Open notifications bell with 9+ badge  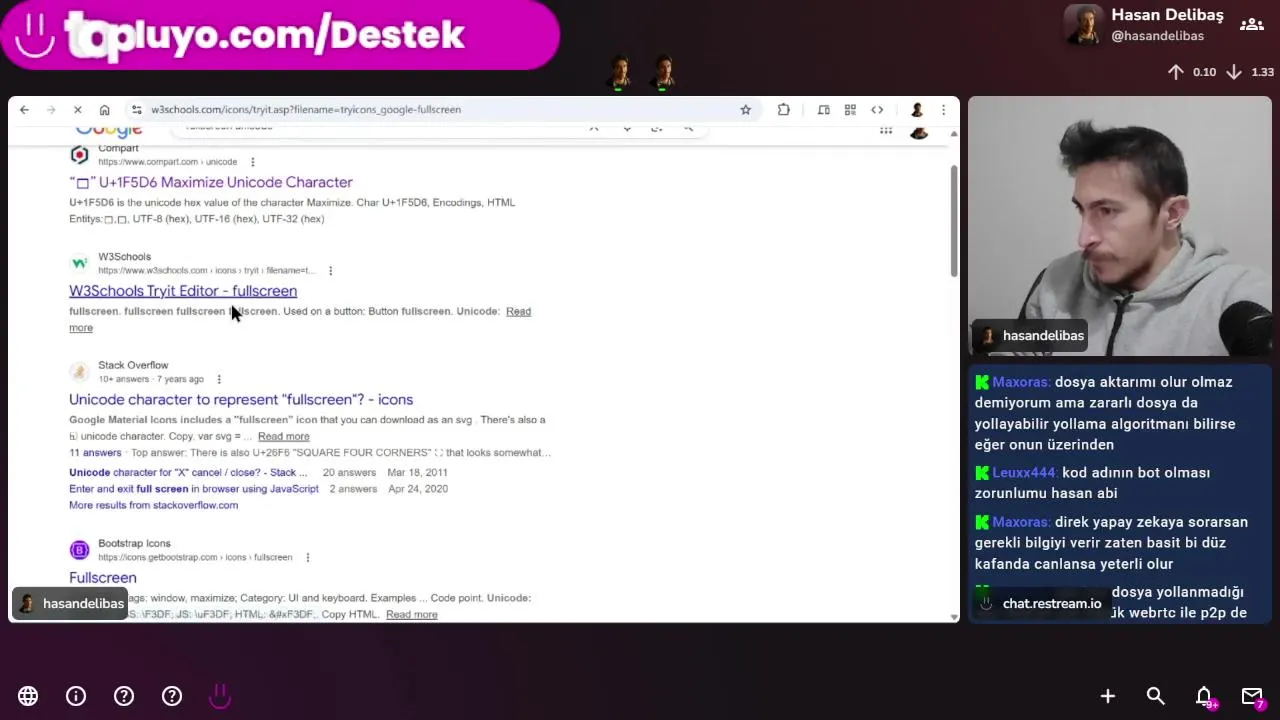[1205, 697]
